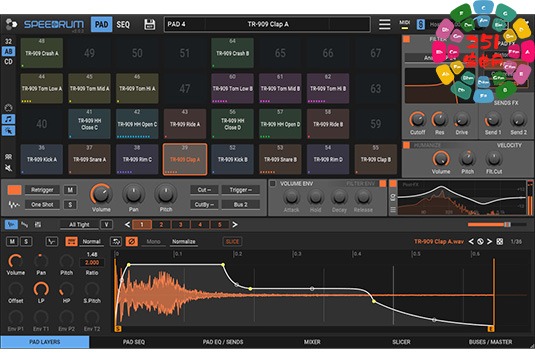Select the blue waveform layer view icon
535x363 pixels.
pos(11,224)
